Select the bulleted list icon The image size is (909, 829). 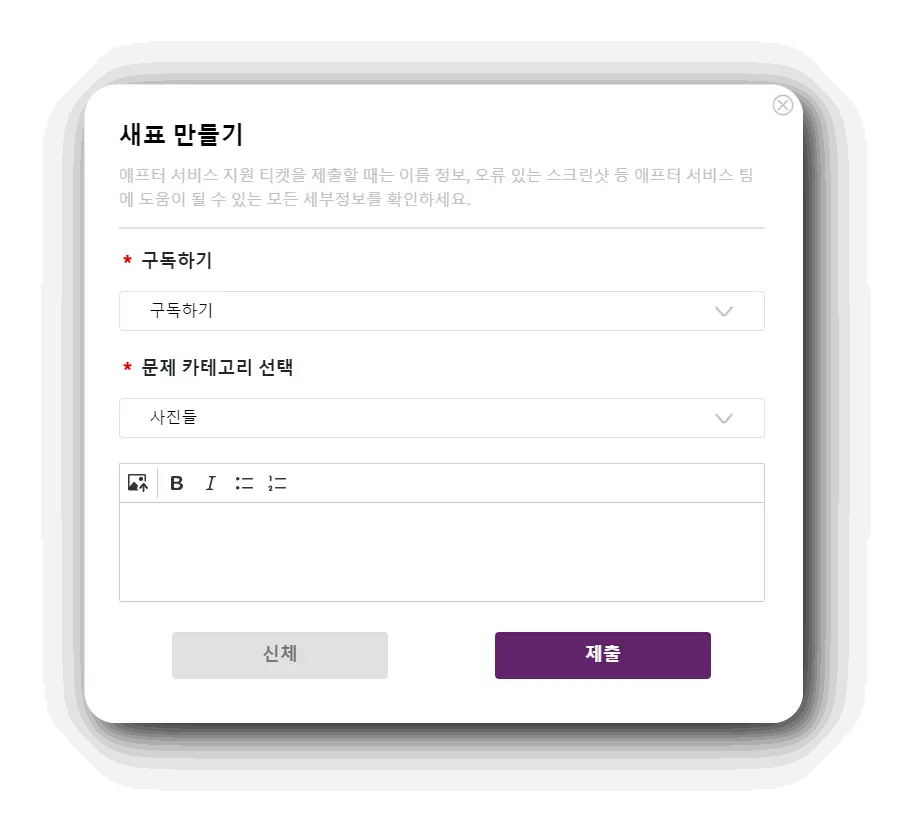243,482
